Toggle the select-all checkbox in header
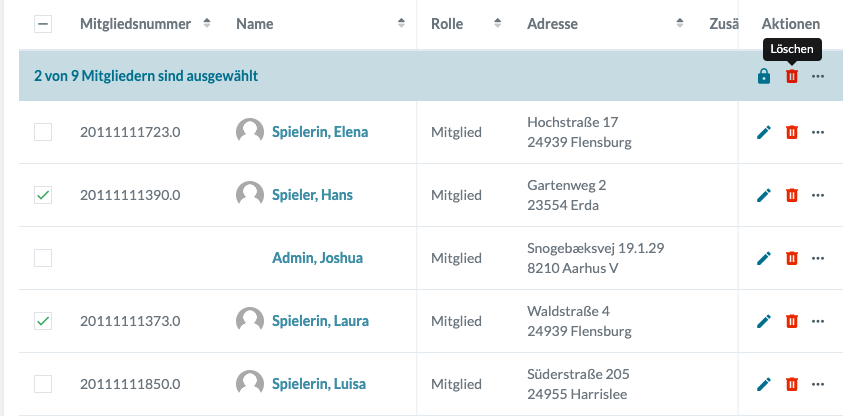The image size is (855, 416). coord(43,24)
